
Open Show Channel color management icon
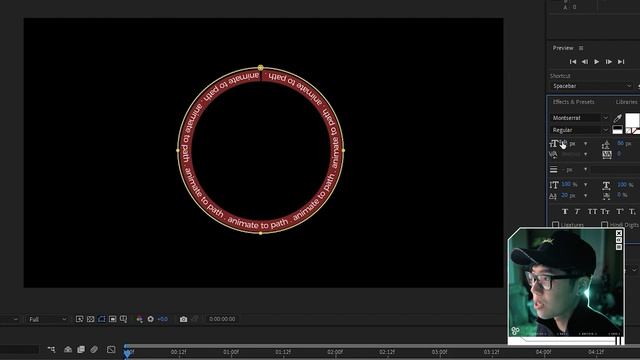pos(140,319)
